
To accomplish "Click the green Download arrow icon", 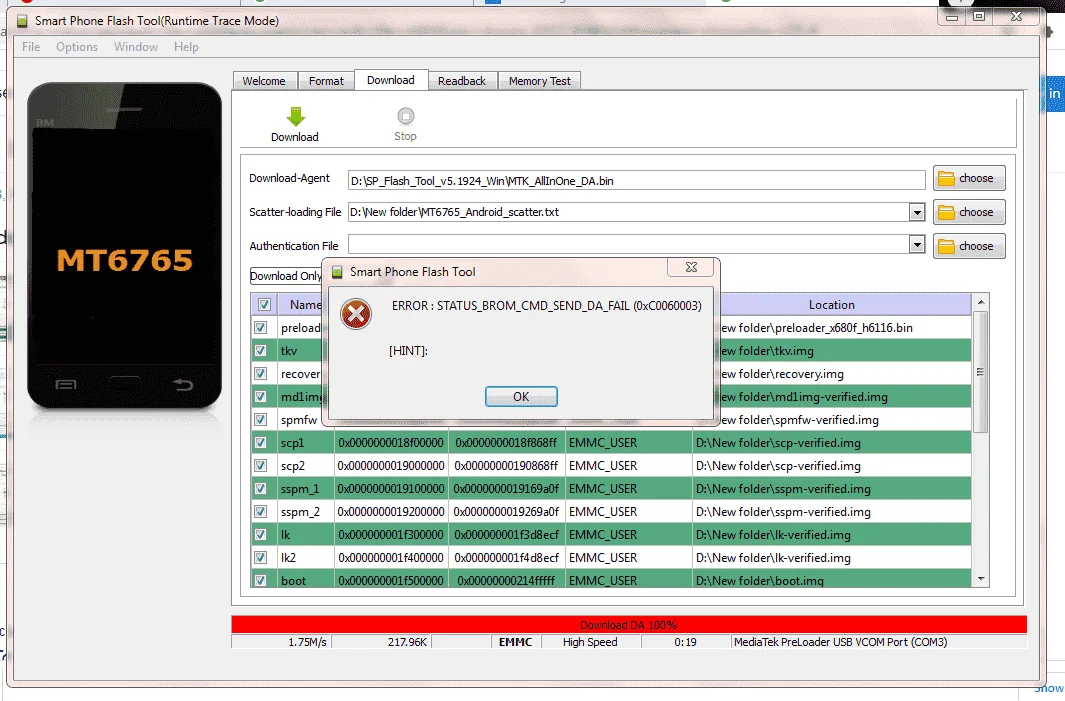I will (x=295, y=116).
